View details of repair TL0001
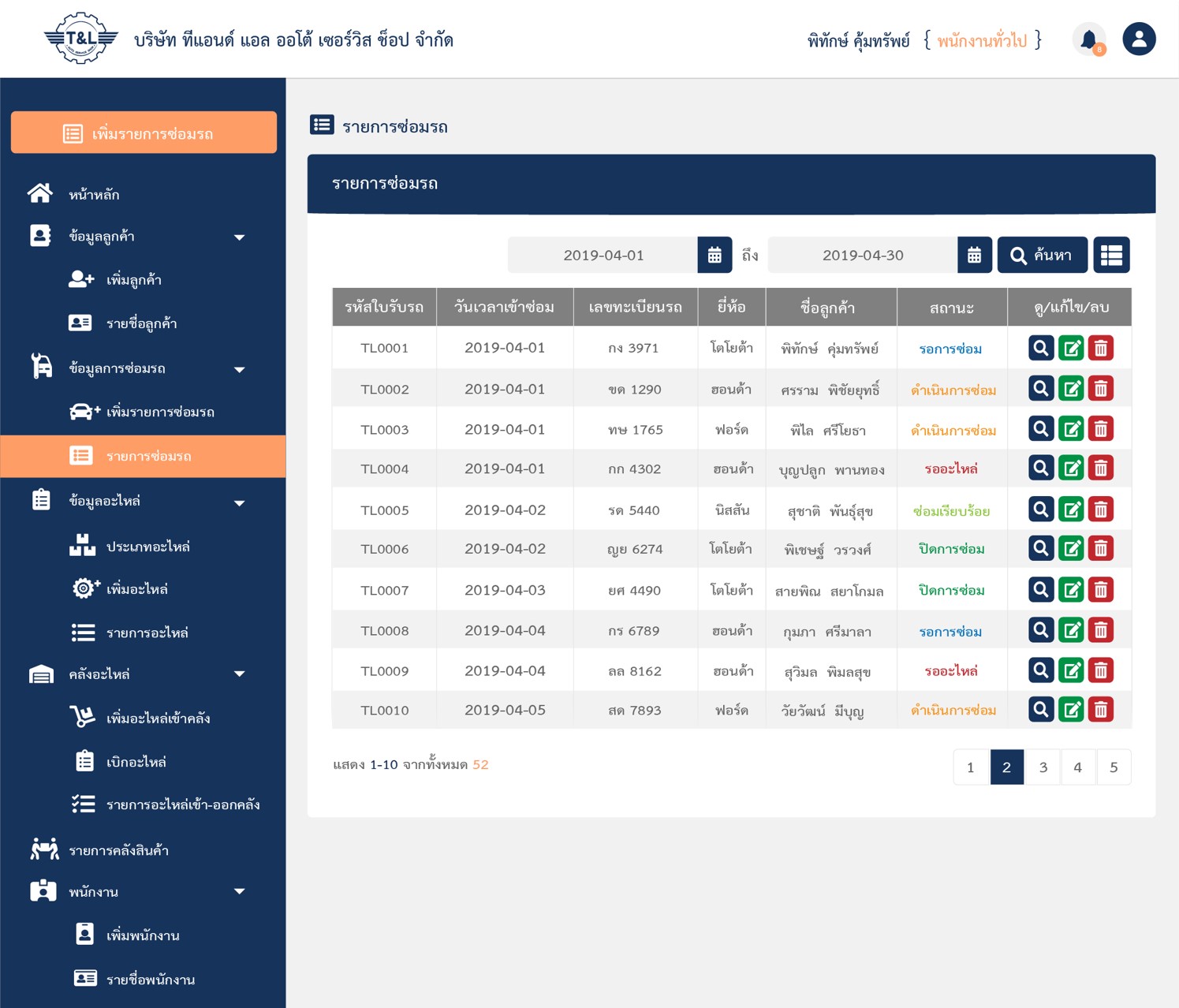Screen dimensions: 1179x1008 1041,348
